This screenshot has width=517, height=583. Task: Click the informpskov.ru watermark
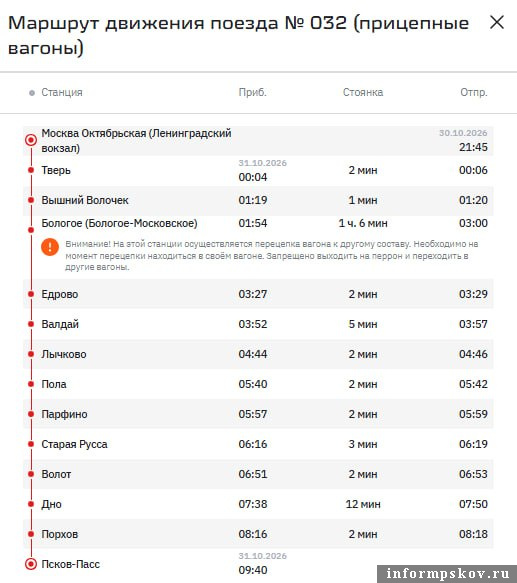pos(447,574)
